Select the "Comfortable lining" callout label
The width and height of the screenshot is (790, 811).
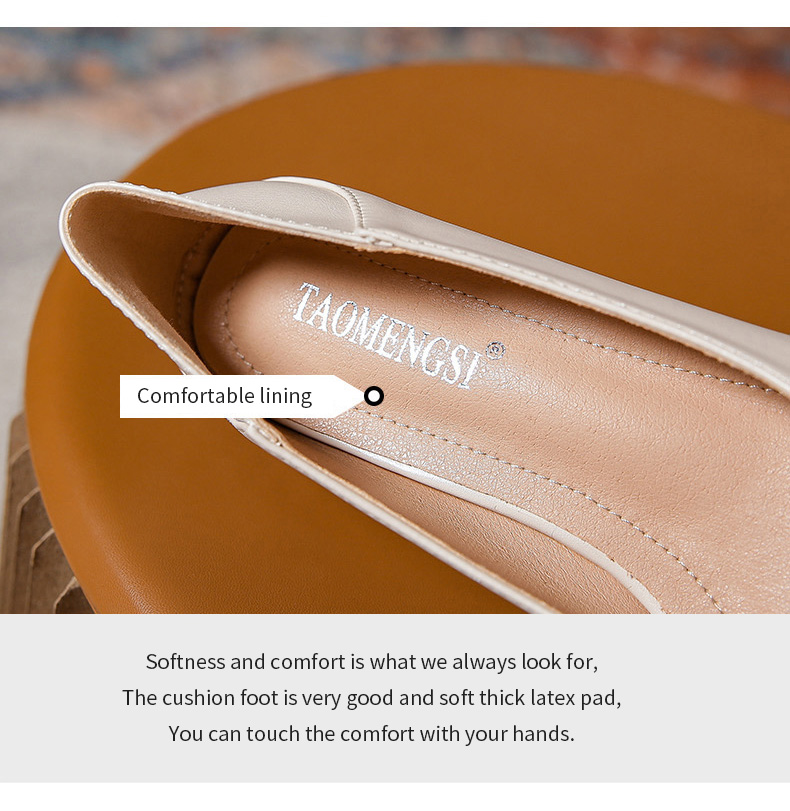(225, 396)
